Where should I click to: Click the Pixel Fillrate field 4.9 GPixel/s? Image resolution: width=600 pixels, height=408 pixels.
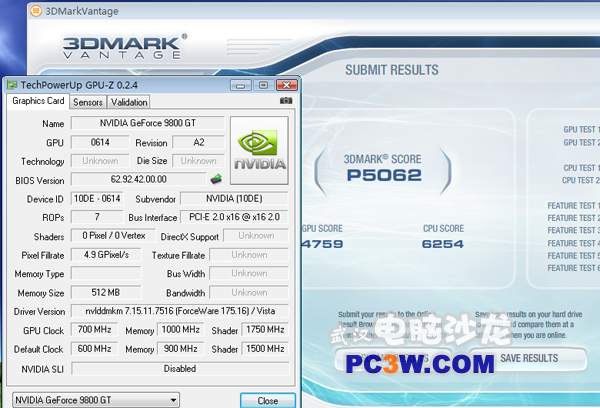pyautogui.click(x=106, y=255)
